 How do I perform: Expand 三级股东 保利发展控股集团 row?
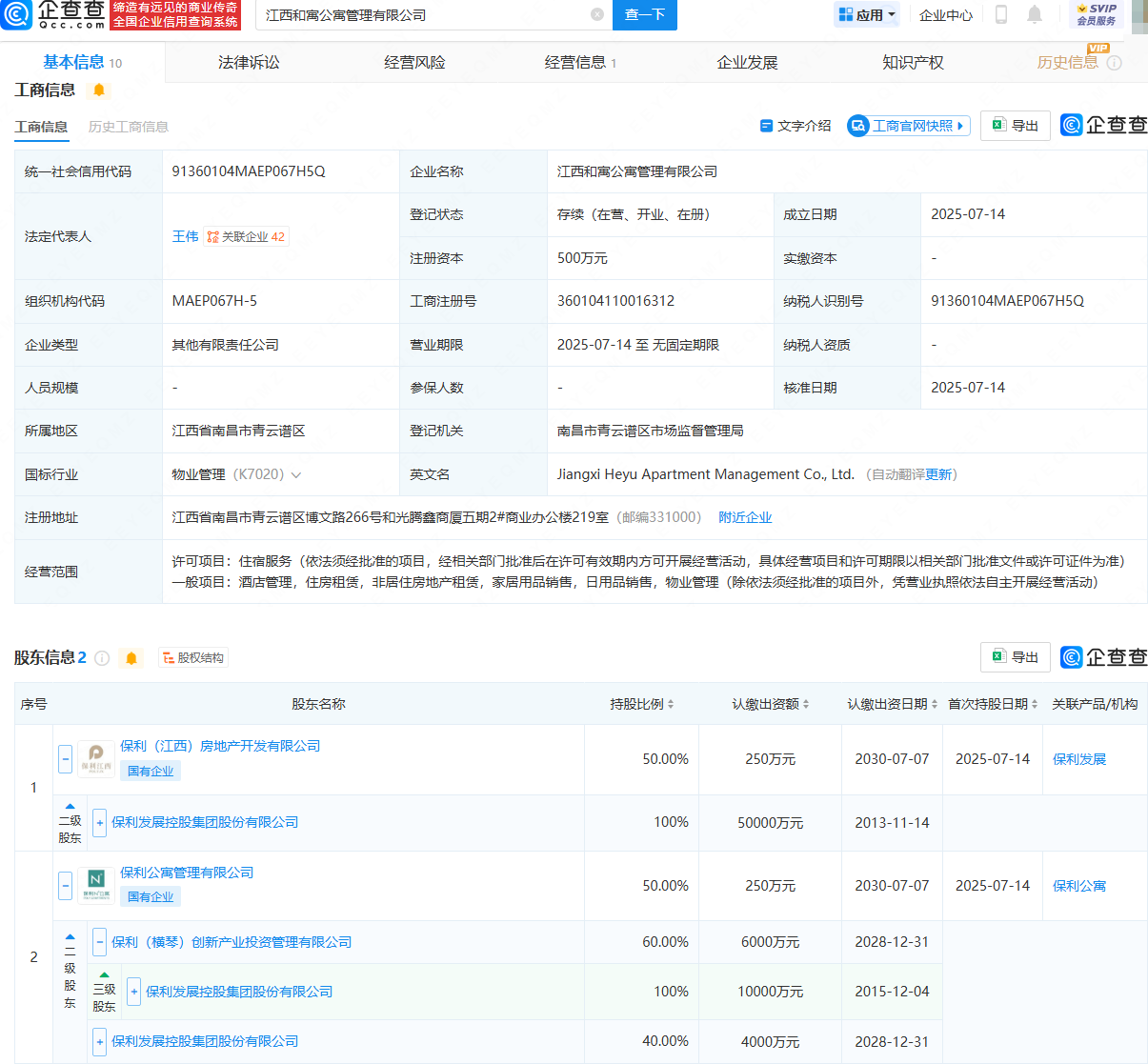[x=133, y=992]
